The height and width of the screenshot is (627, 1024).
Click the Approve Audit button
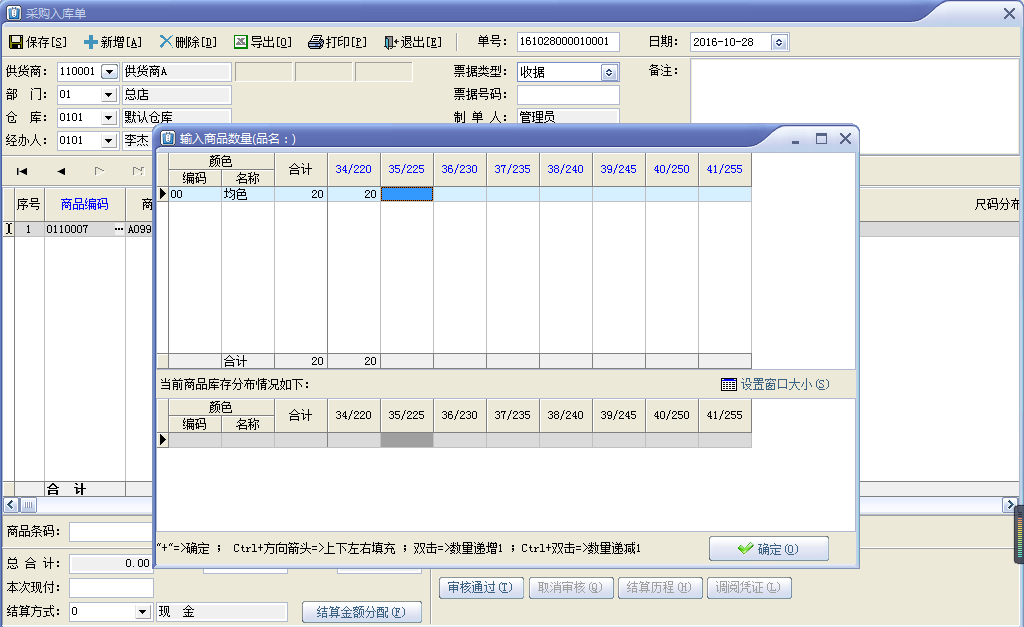click(x=481, y=588)
